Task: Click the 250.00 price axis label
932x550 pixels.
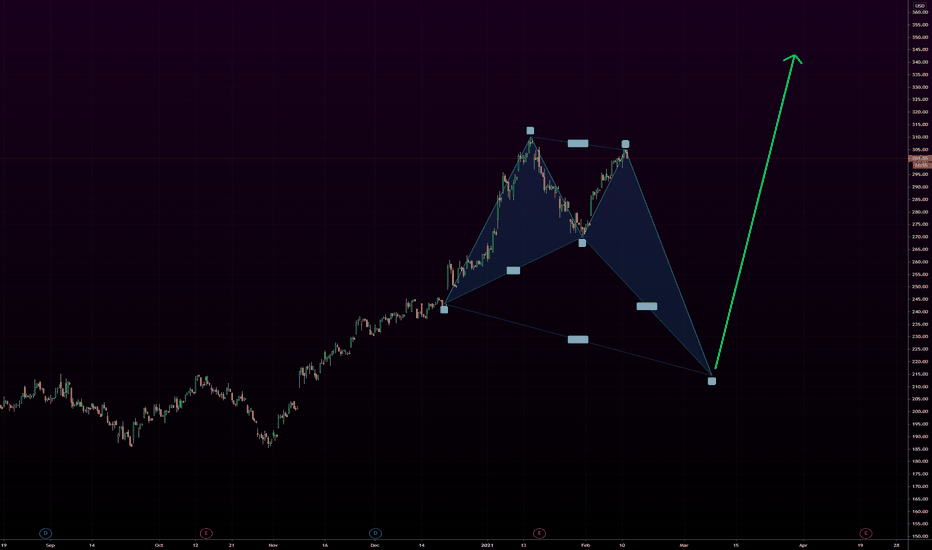Action: click(x=920, y=287)
